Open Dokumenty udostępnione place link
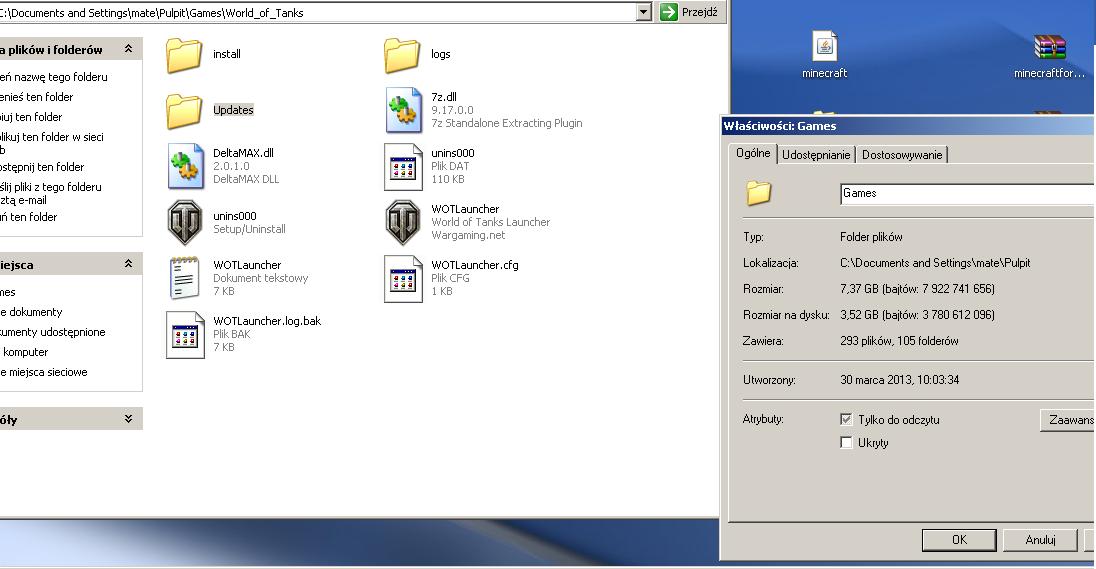This screenshot has width=1096, height=569. click(52, 333)
